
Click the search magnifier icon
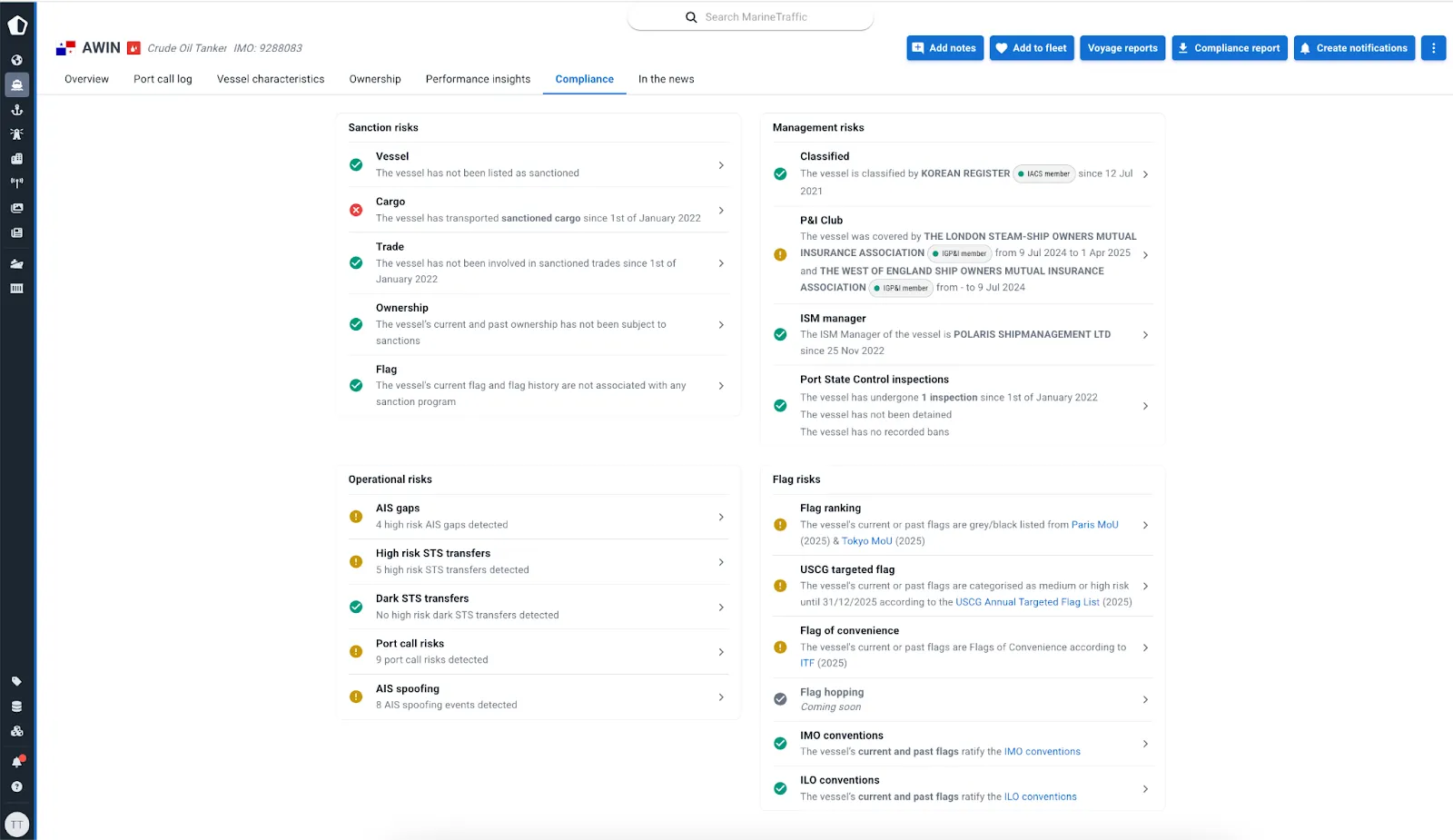pos(691,17)
